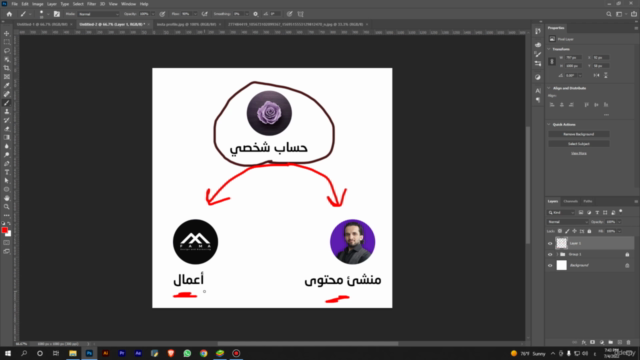
Task: Add a layer style with fx icon
Action: click(584, 342)
